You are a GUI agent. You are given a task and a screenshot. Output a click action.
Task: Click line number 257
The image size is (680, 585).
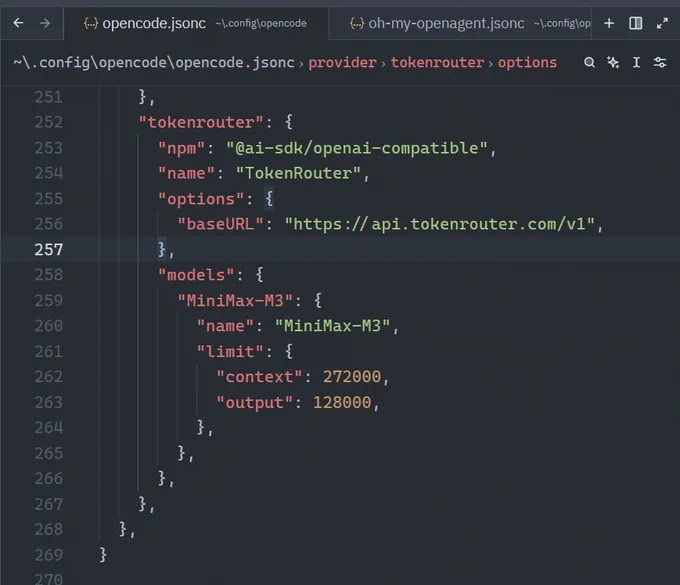49,250
